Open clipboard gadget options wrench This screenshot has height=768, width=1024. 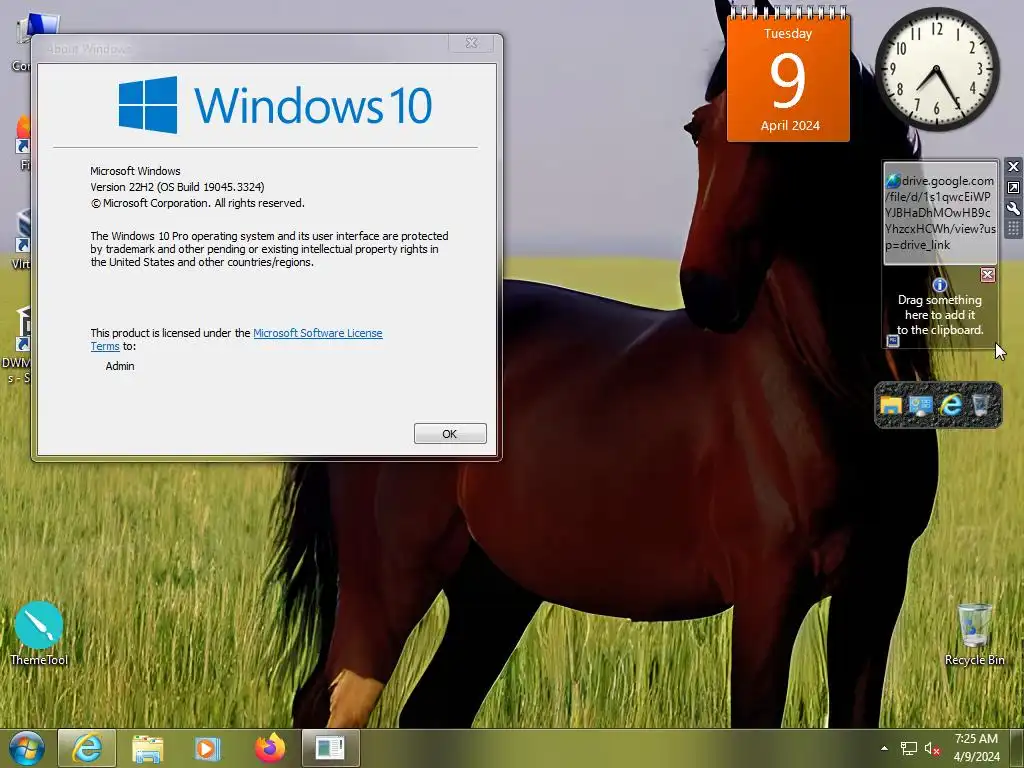[1013, 208]
